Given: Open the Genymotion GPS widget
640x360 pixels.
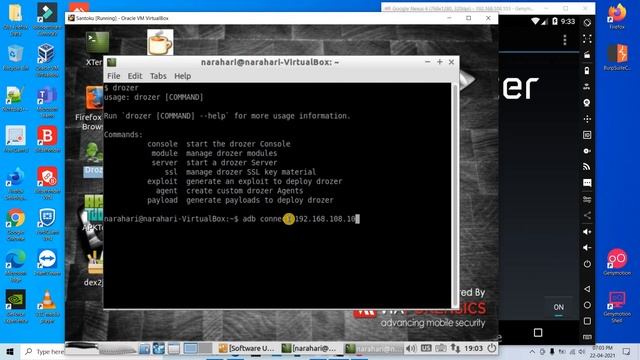Looking at the screenshot, I should pos(587,87).
